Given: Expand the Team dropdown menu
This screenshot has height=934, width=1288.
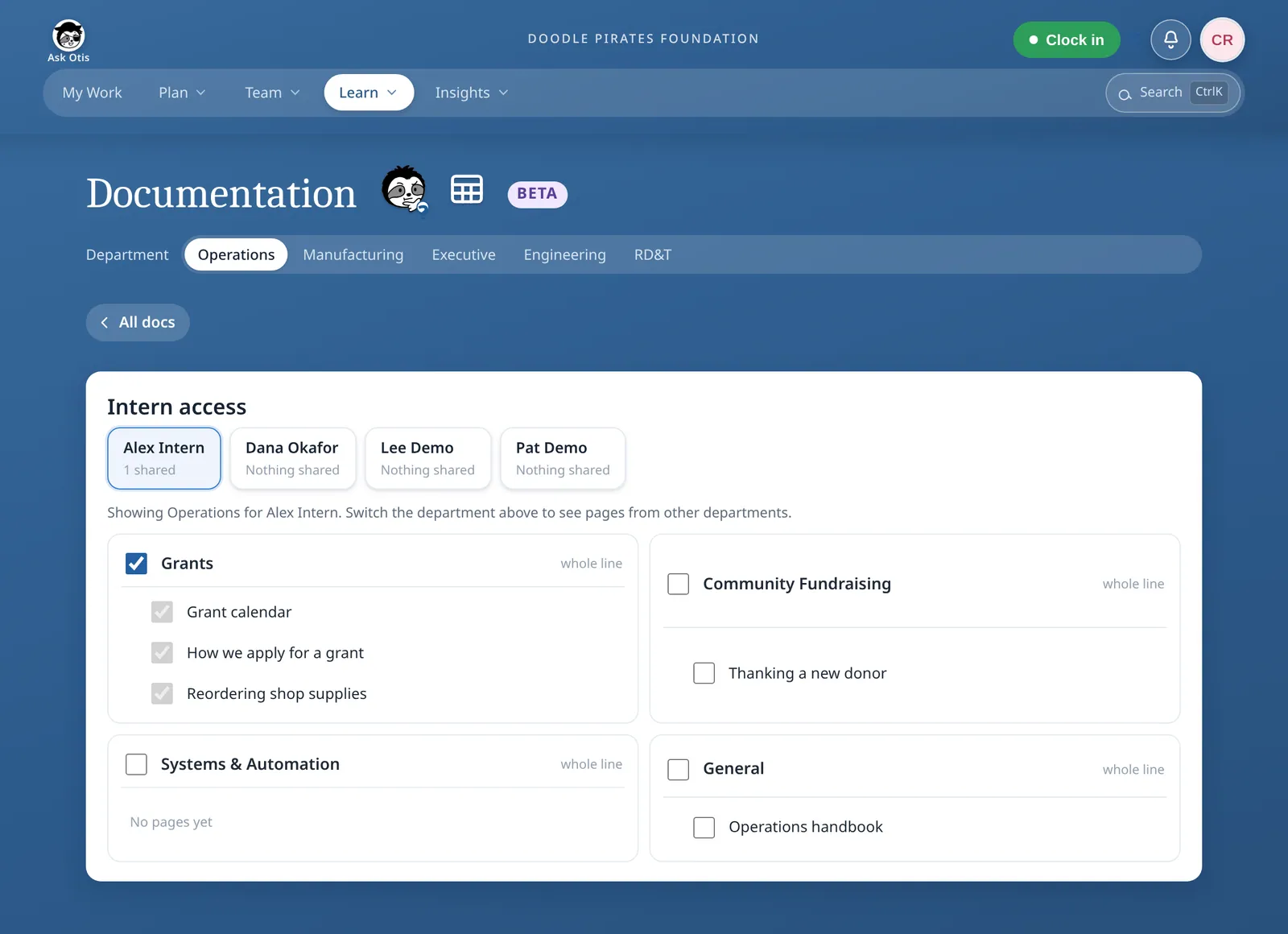Looking at the screenshot, I should click(x=272, y=93).
